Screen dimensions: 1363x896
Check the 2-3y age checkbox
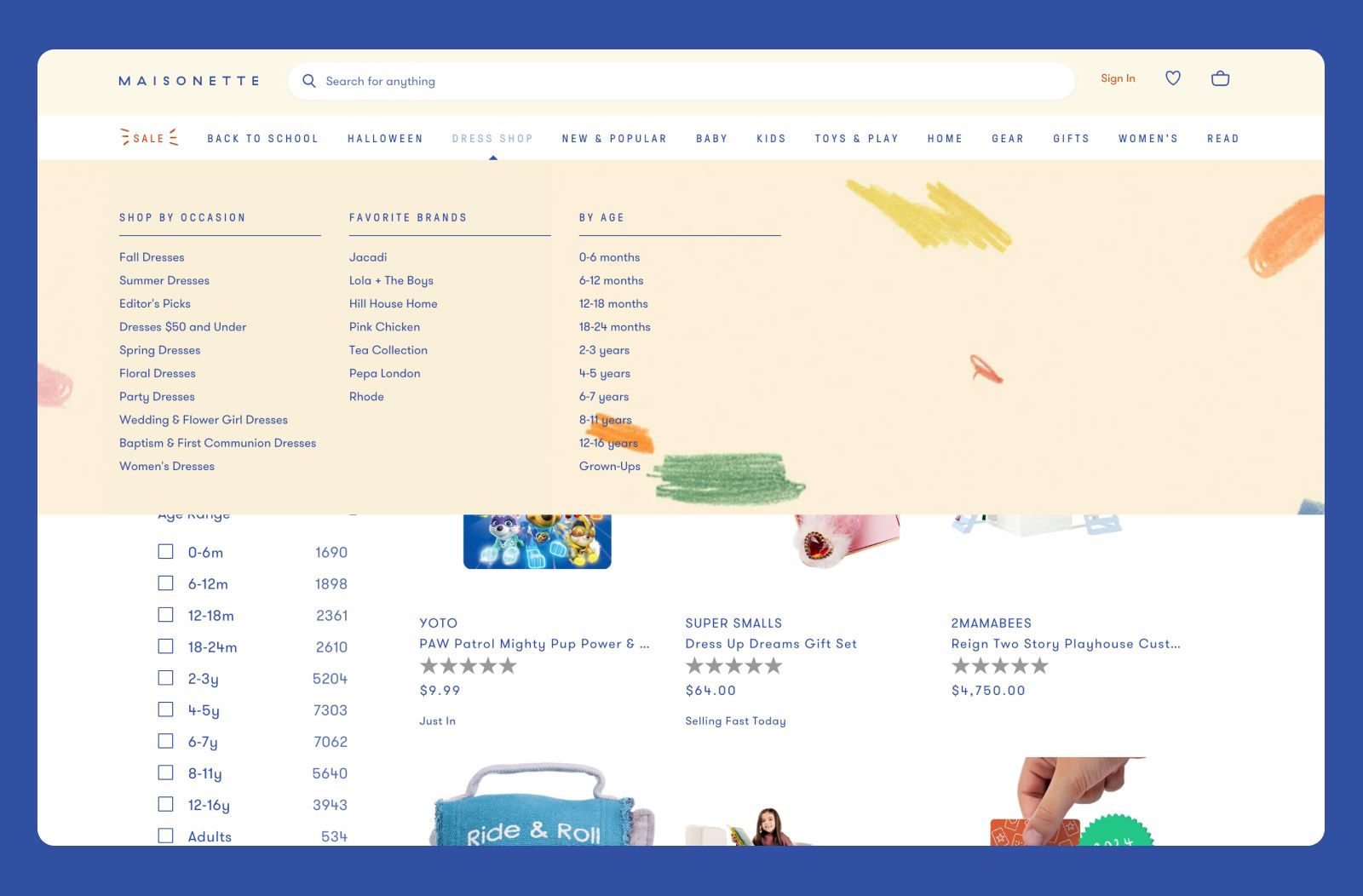click(165, 678)
